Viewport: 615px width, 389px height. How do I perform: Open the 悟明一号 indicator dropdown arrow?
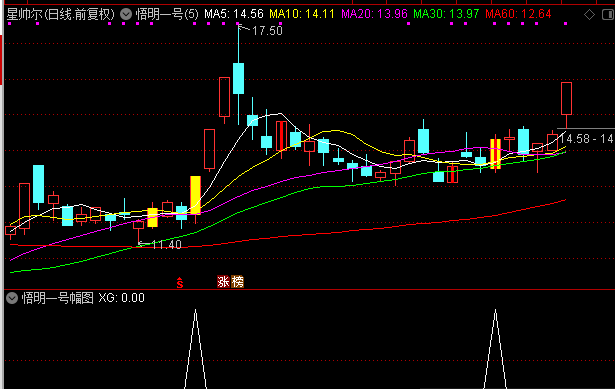(x=126, y=15)
